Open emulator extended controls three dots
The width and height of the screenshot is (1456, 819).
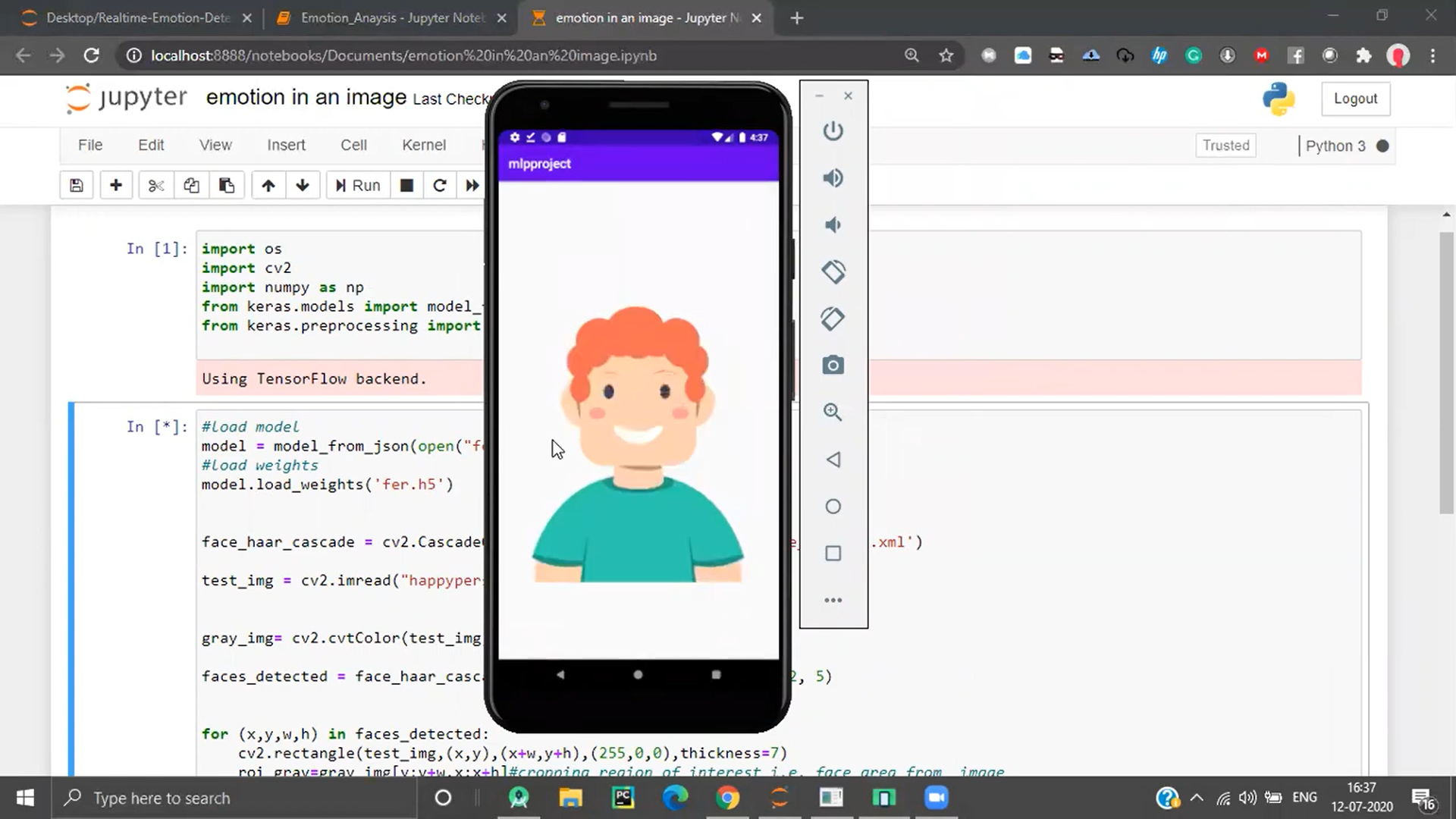pyautogui.click(x=833, y=600)
